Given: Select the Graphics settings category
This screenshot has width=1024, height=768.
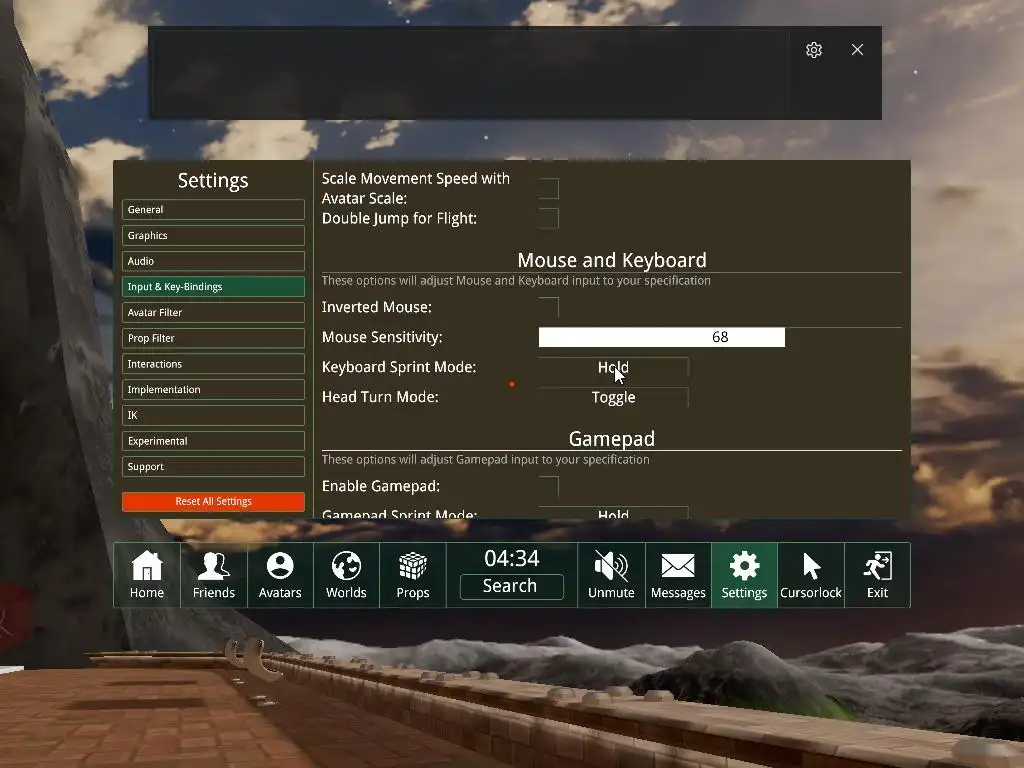Looking at the screenshot, I should pyautogui.click(x=214, y=235).
